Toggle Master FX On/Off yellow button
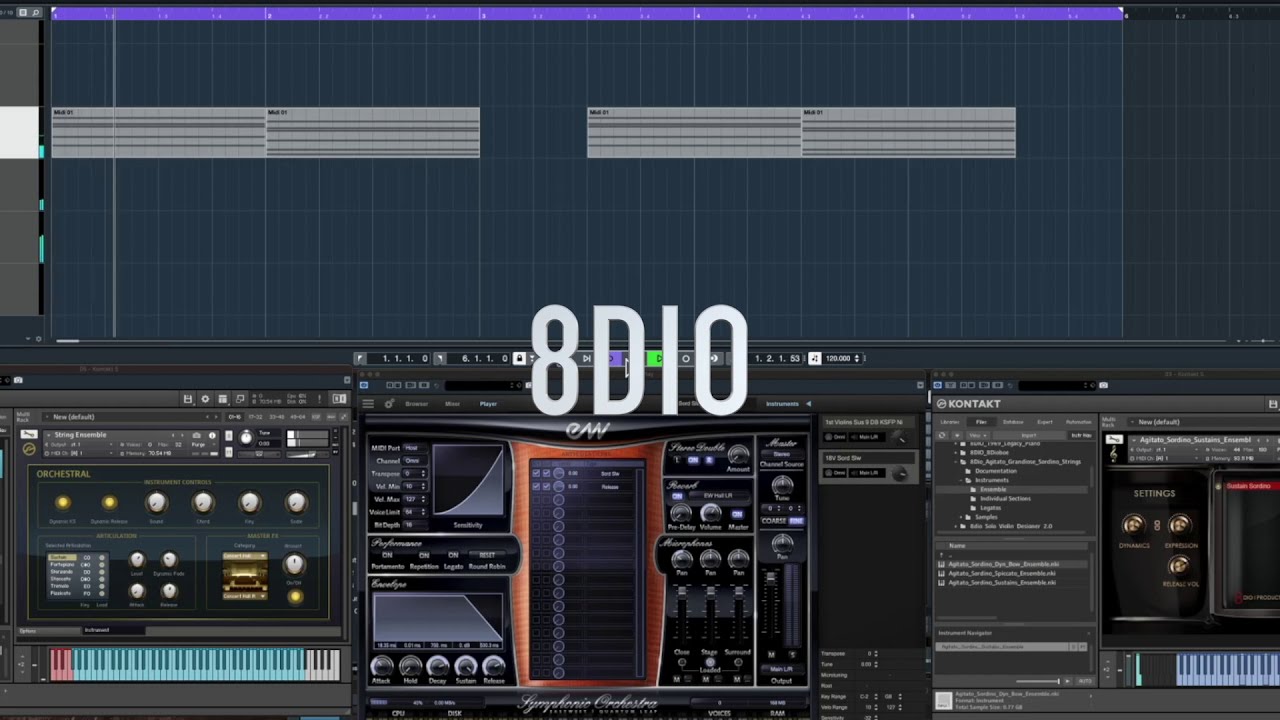Image resolution: width=1280 pixels, height=720 pixels. [295, 596]
